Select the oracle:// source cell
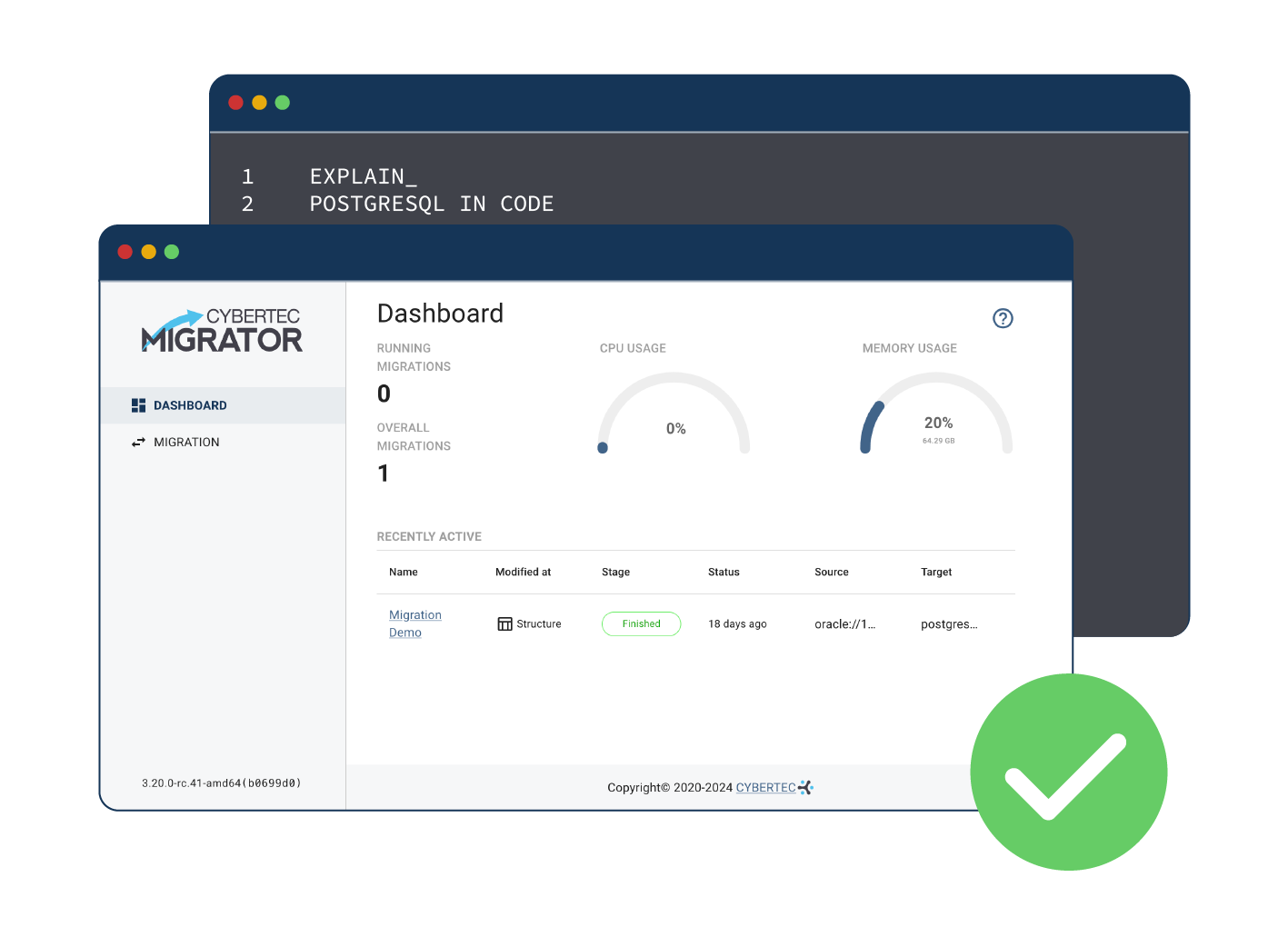1288x947 pixels. (x=844, y=624)
